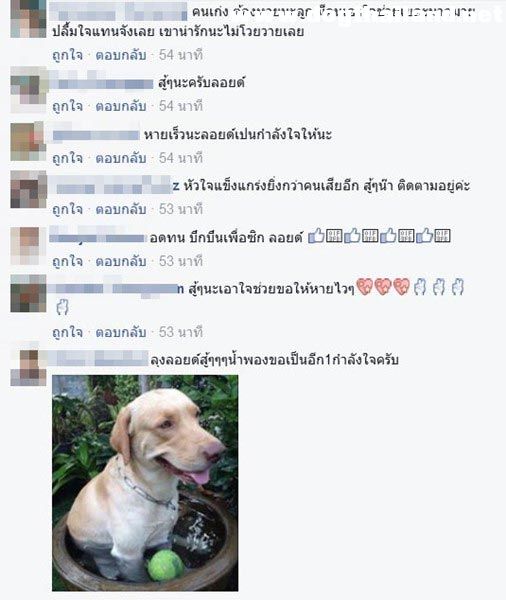This screenshot has width=506, height=600.
Task: Click the single hand emoji on the second line of the hearts comment
Action: (62, 307)
